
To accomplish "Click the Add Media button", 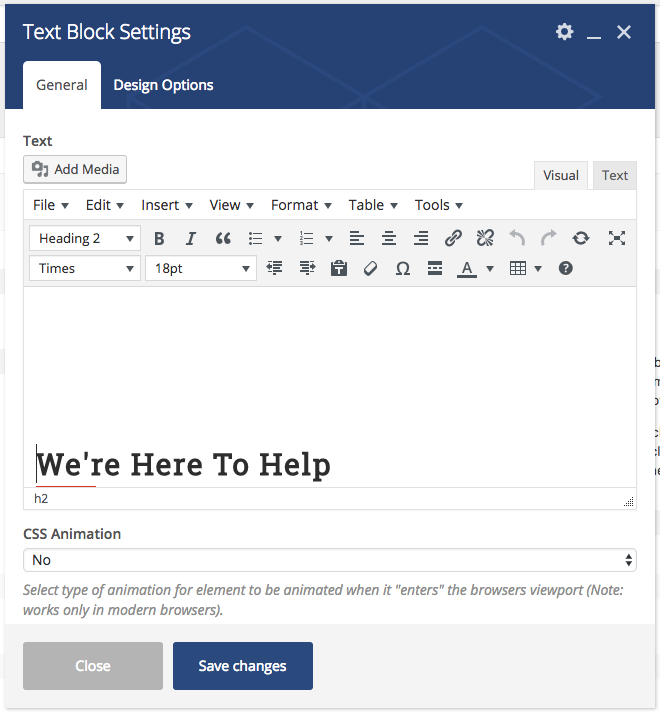I will [75, 169].
